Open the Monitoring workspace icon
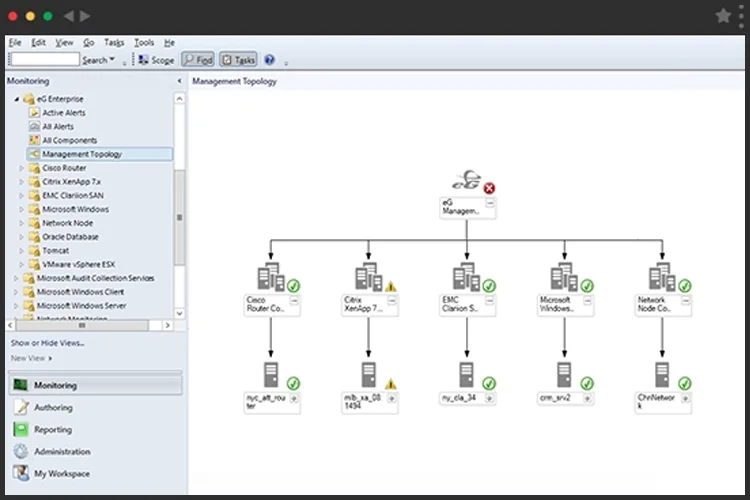This screenshot has height=500, width=750. coord(21,385)
